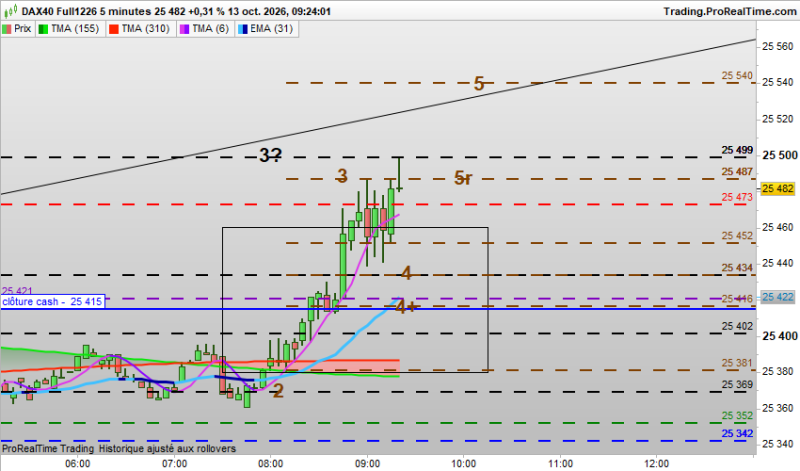The width and height of the screenshot is (800, 471).
Task: Click the DAX40 Full1226 5 minutes title
Action: coord(86,11)
